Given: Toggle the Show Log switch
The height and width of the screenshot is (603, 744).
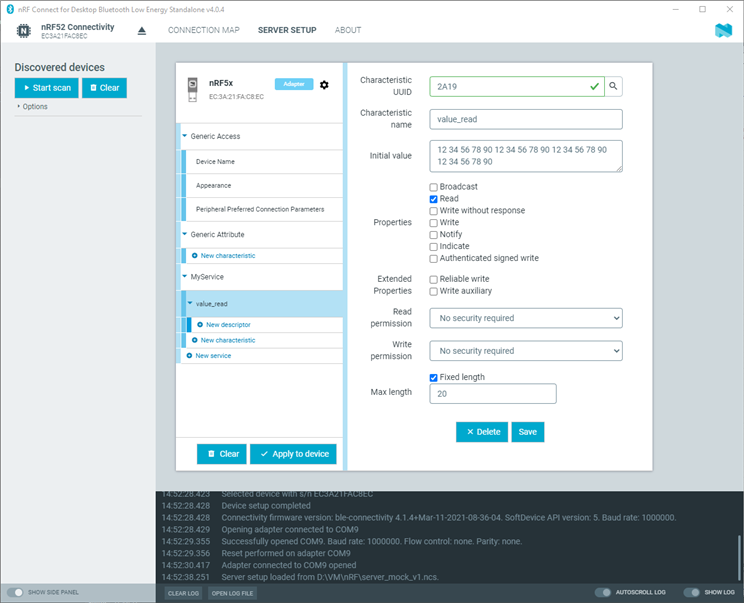Looking at the screenshot, I should tap(691, 592).
